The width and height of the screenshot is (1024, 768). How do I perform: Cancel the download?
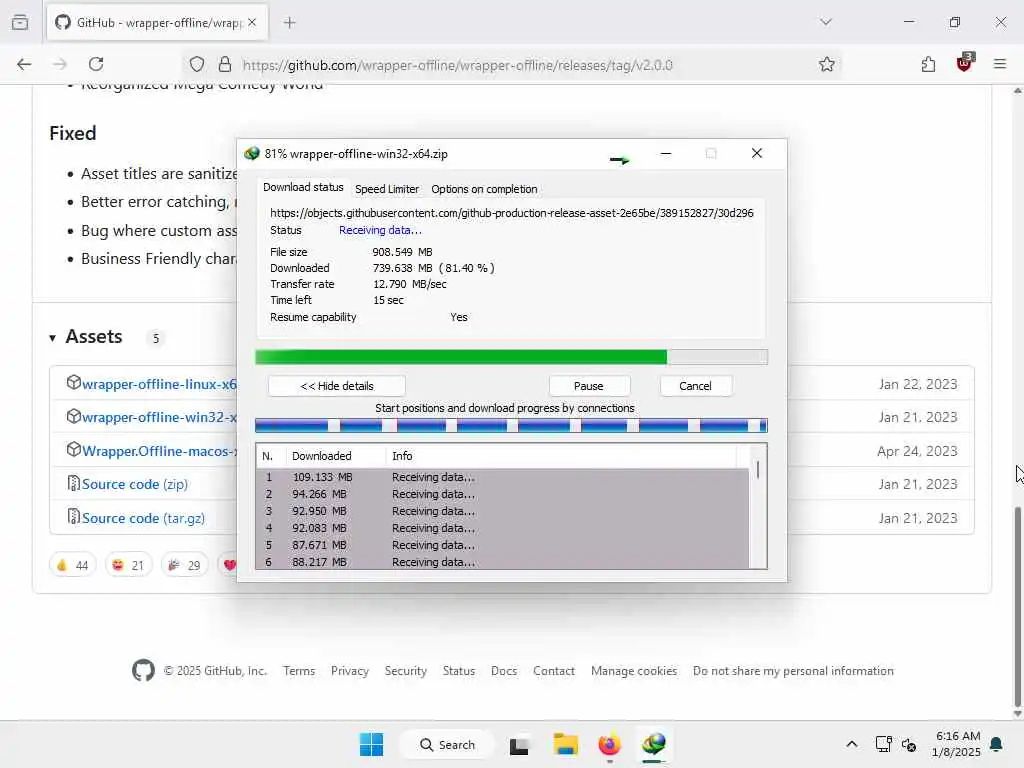point(696,386)
